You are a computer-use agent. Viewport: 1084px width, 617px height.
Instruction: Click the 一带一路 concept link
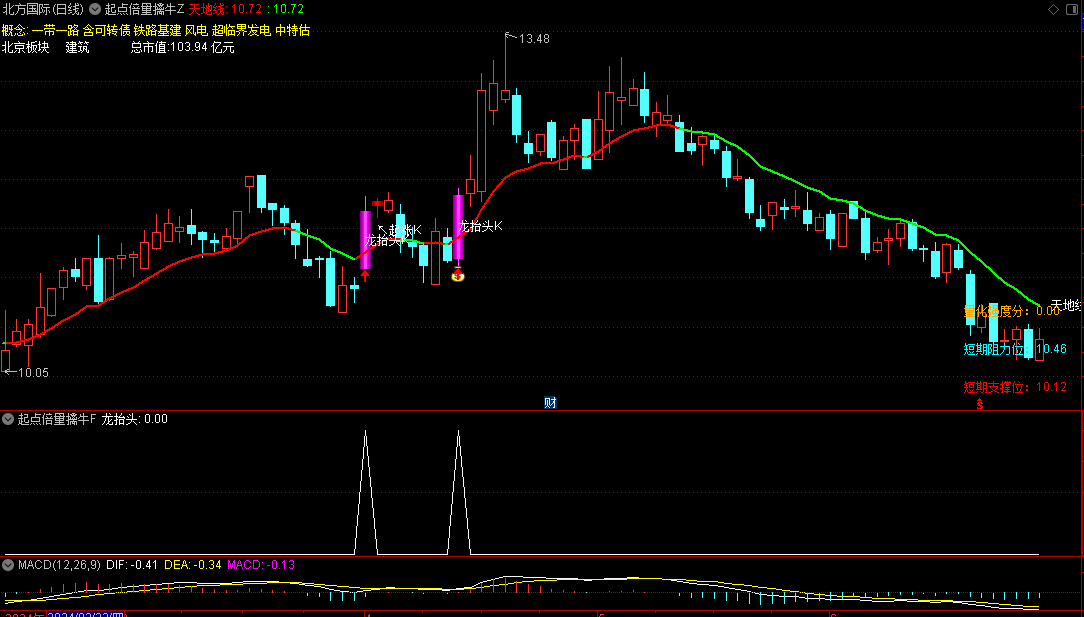coord(56,30)
